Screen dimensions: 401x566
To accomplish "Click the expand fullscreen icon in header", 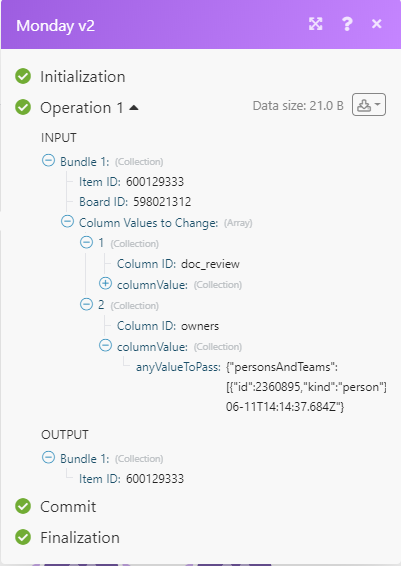I will coord(315,24).
